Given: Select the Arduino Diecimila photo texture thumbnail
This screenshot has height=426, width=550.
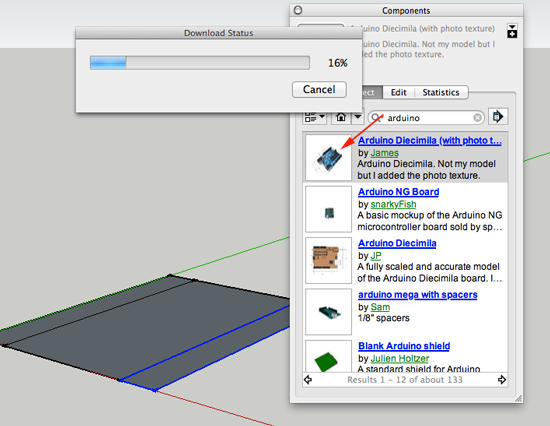Looking at the screenshot, I should point(328,158).
